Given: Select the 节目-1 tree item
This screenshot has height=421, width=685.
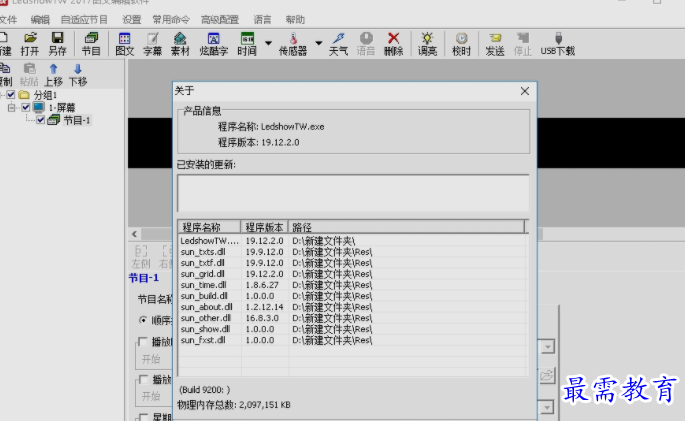Looking at the screenshot, I should tap(77, 120).
